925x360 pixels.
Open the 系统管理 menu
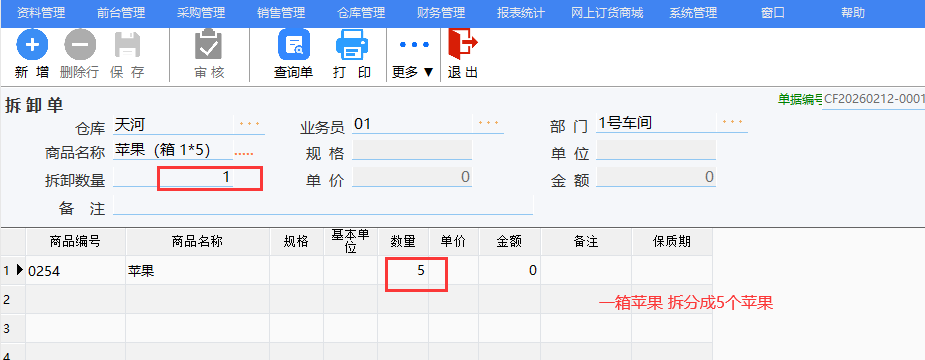click(693, 13)
